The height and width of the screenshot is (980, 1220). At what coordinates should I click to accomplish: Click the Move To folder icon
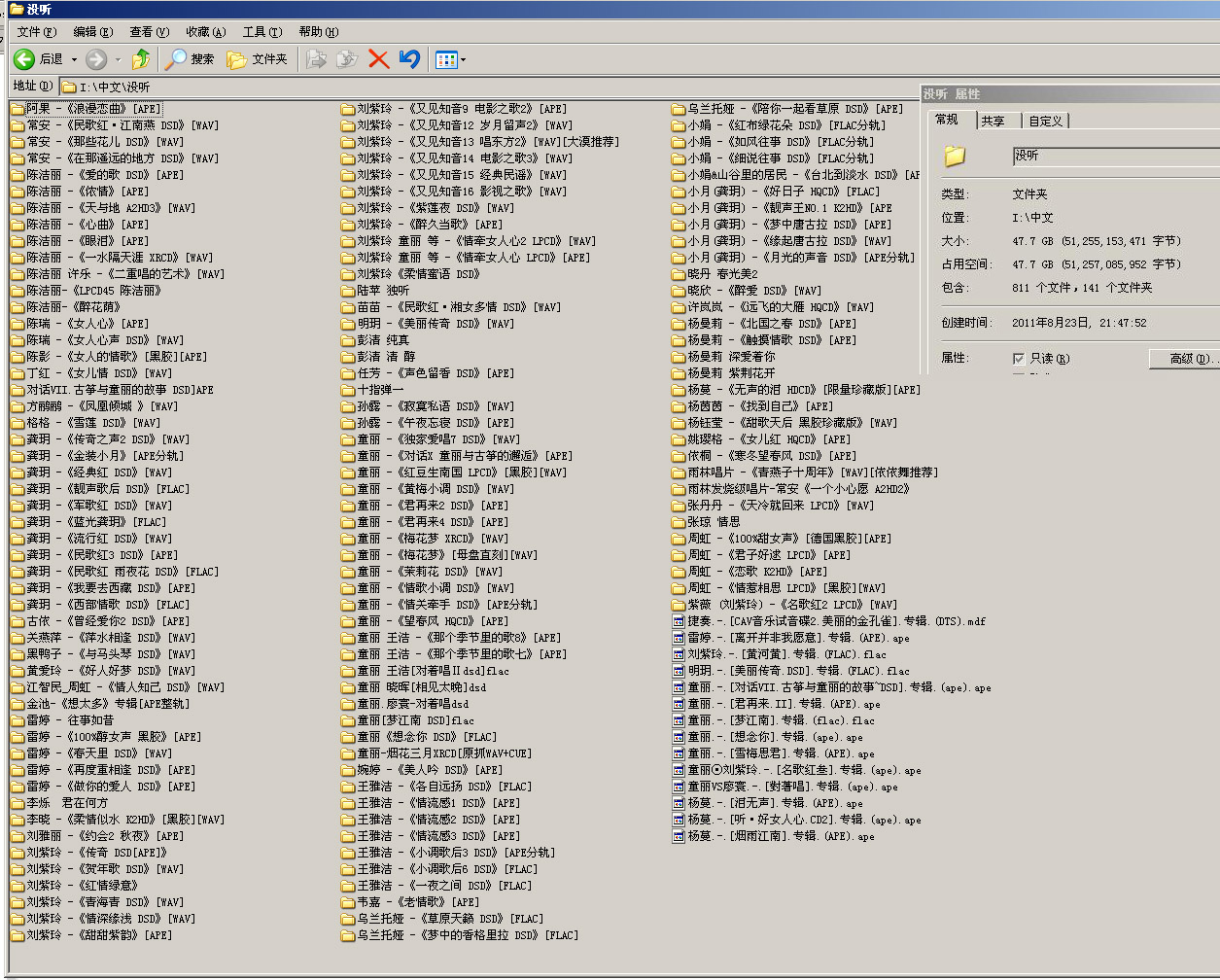(x=316, y=59)
